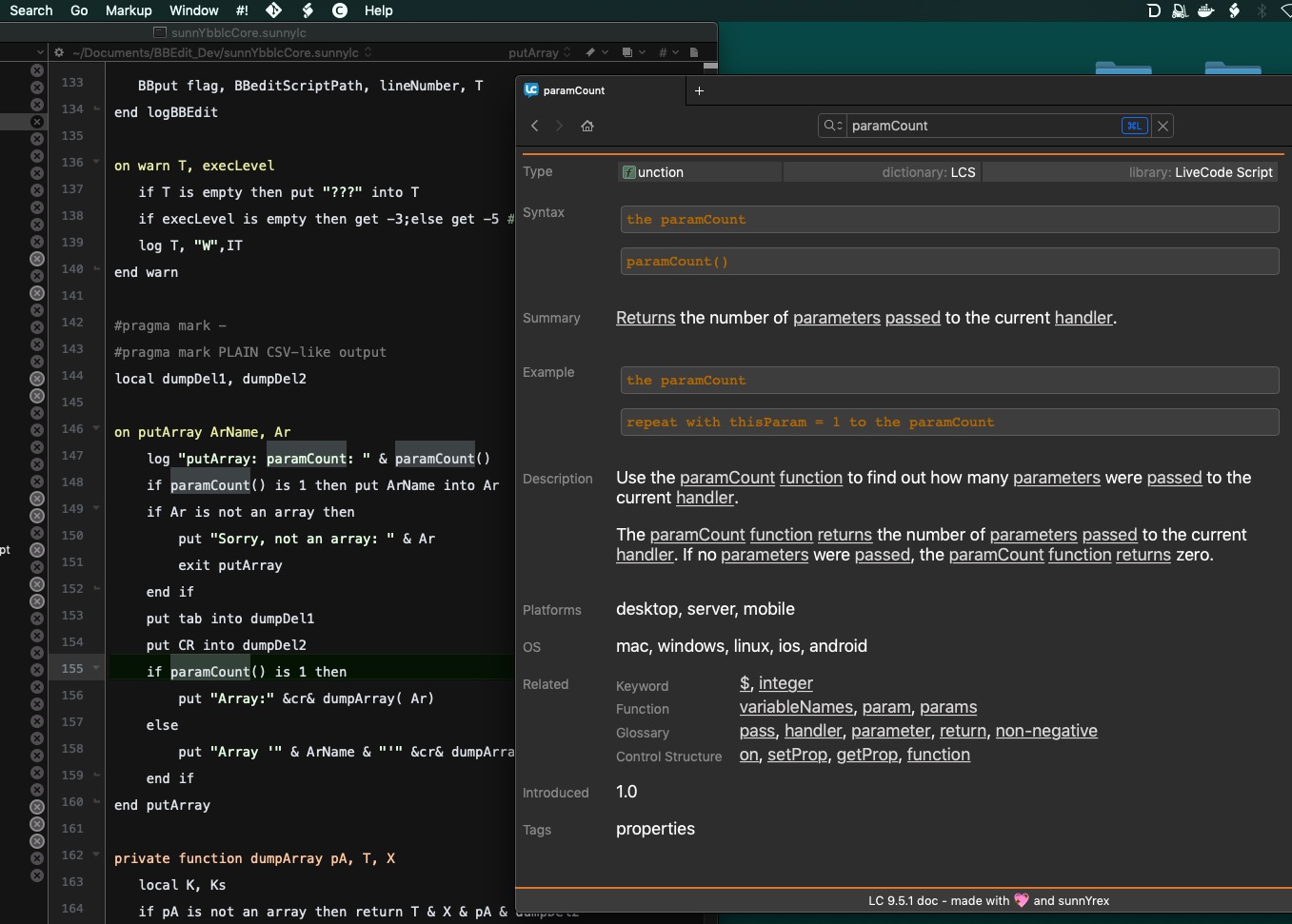Viewport: 1292px width, 924px height.
Task: Clear the paramCount search field
Action: [x=1163, y=126]
